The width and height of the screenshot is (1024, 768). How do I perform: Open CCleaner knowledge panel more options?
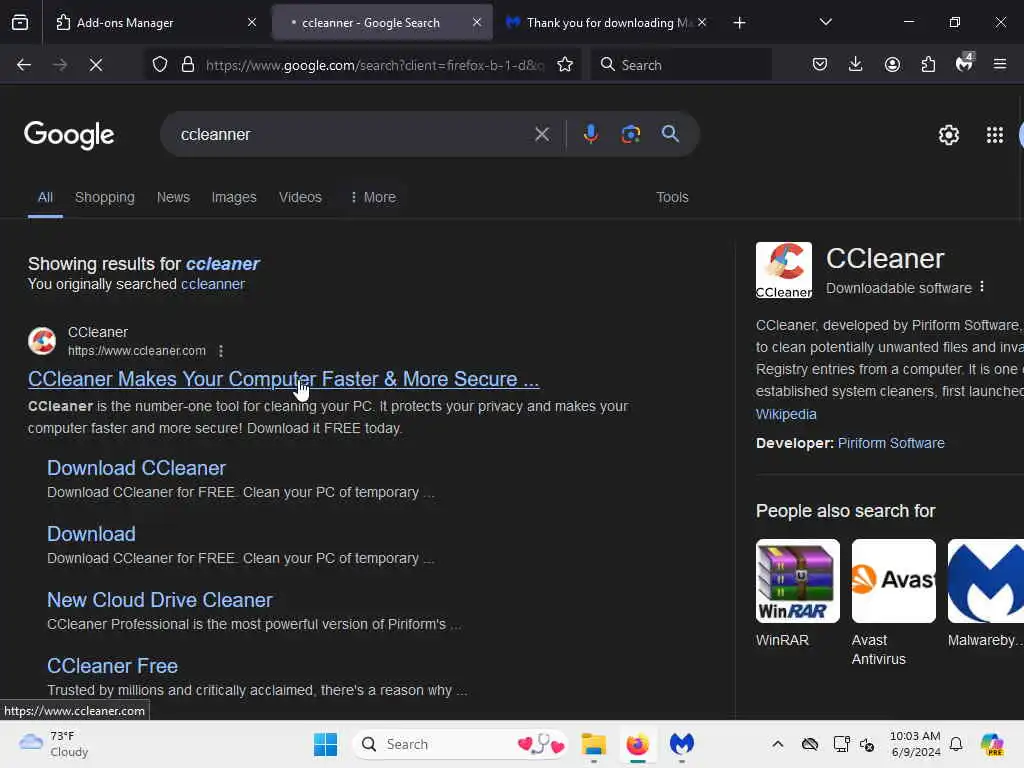point(982,287)
